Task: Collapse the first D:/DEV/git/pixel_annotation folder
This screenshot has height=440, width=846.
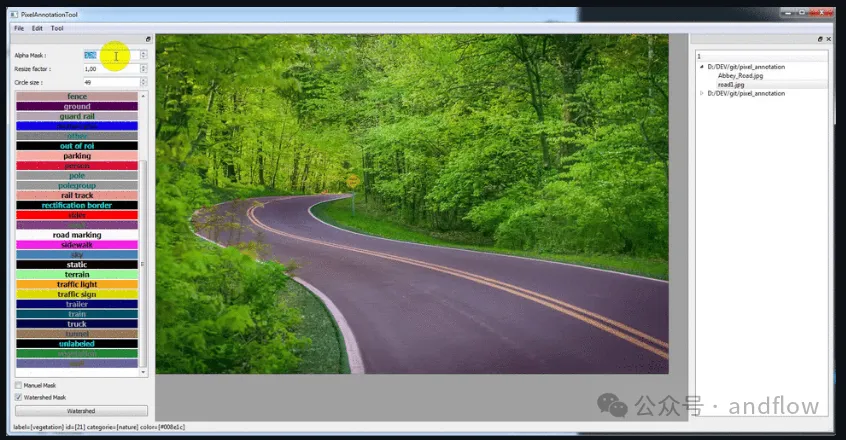Action: (x=701, y=67)
